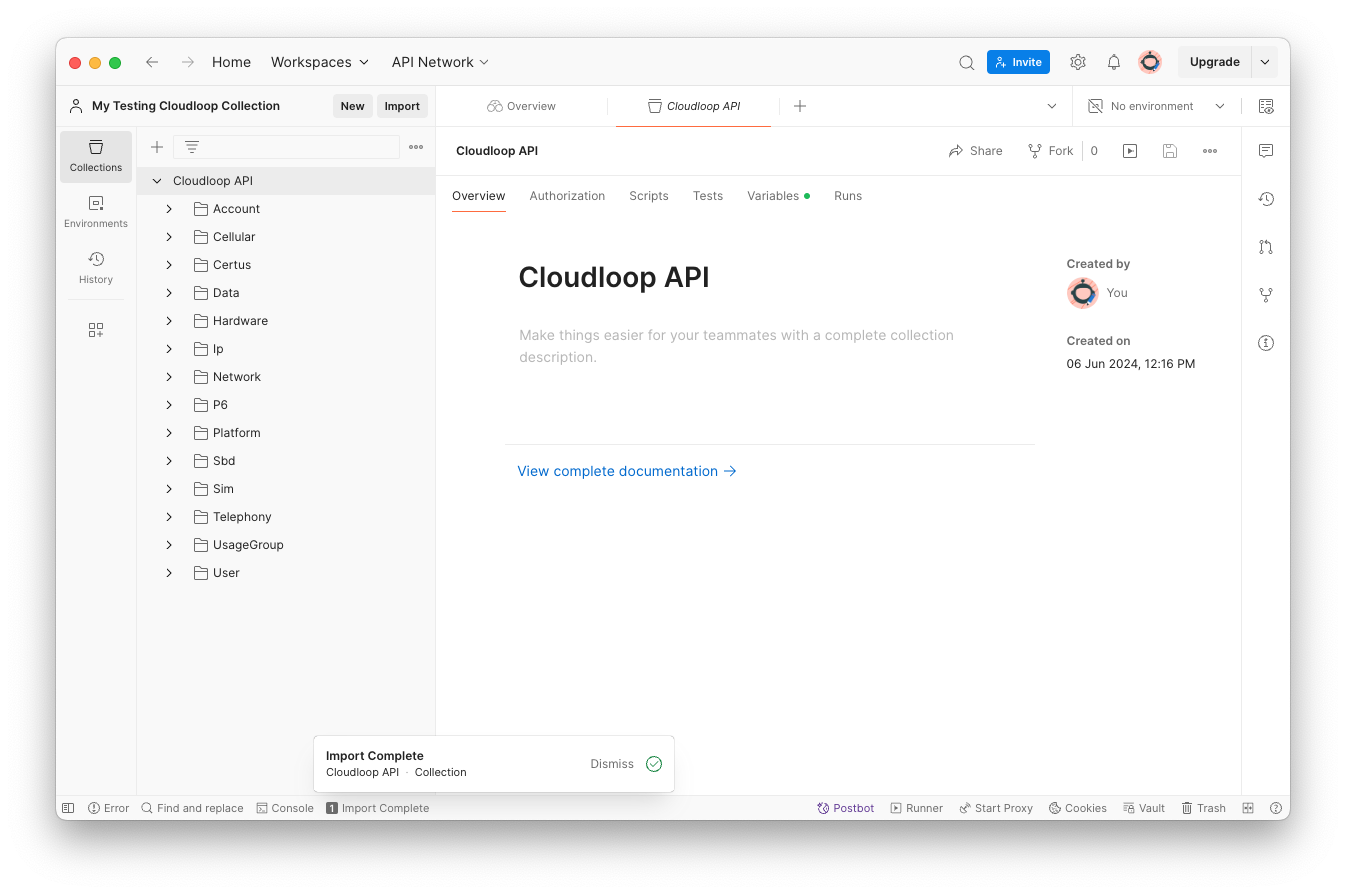Switch to the Tests tab
Image resolution: width=1346 pixels, height=894 pixels.
(x=708, y=196)
